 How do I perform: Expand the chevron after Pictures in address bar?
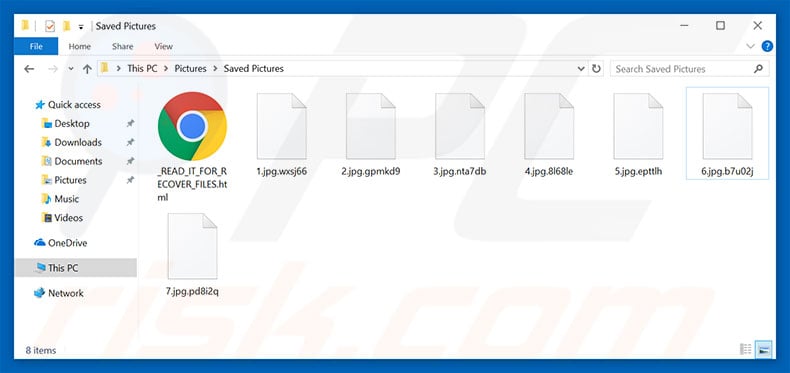(x=215, y=69)
